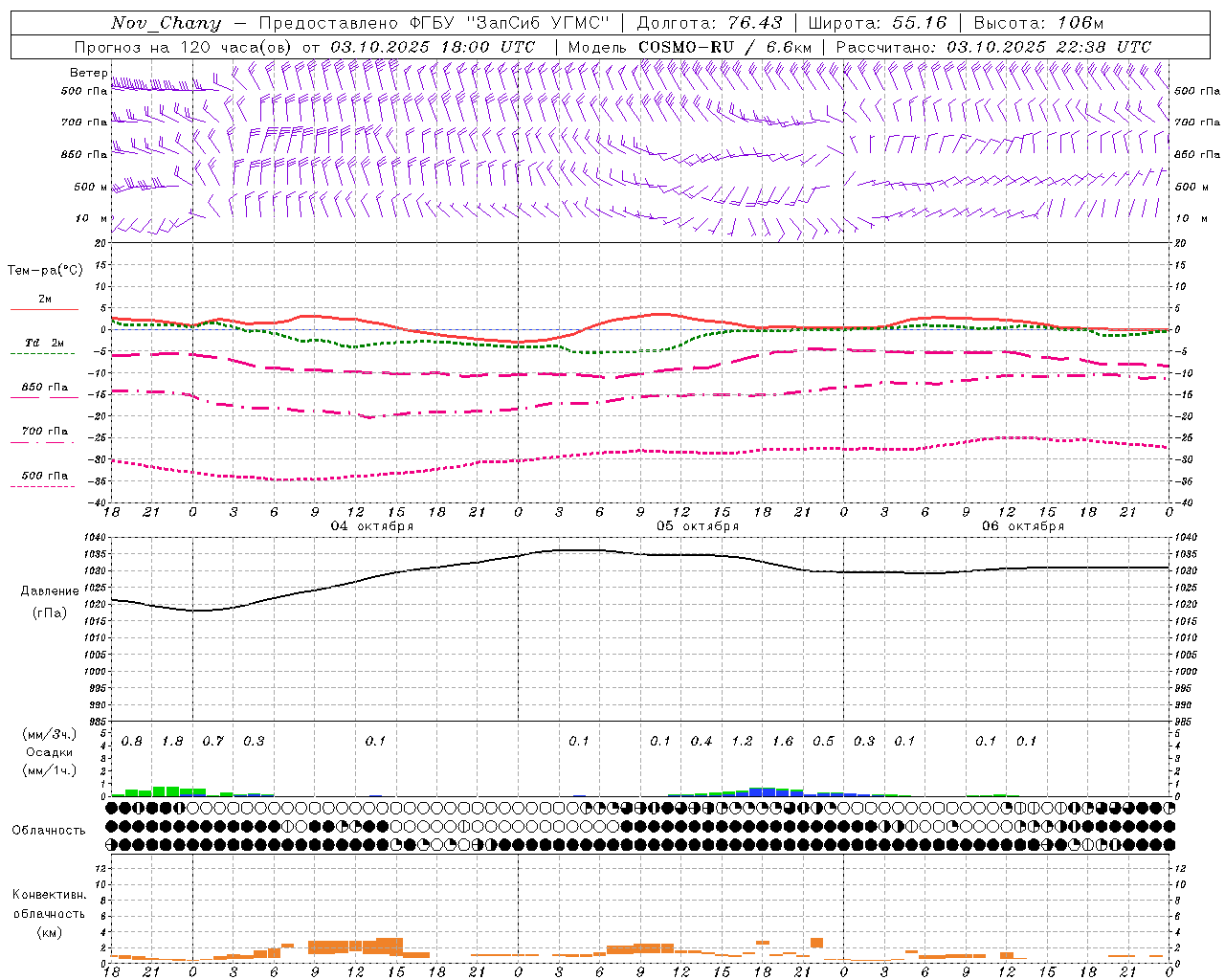The width and height of the screenshot is (1225, 980).
Task: Click the 850 гПа temperature legend label
Action: coord(45,388)
